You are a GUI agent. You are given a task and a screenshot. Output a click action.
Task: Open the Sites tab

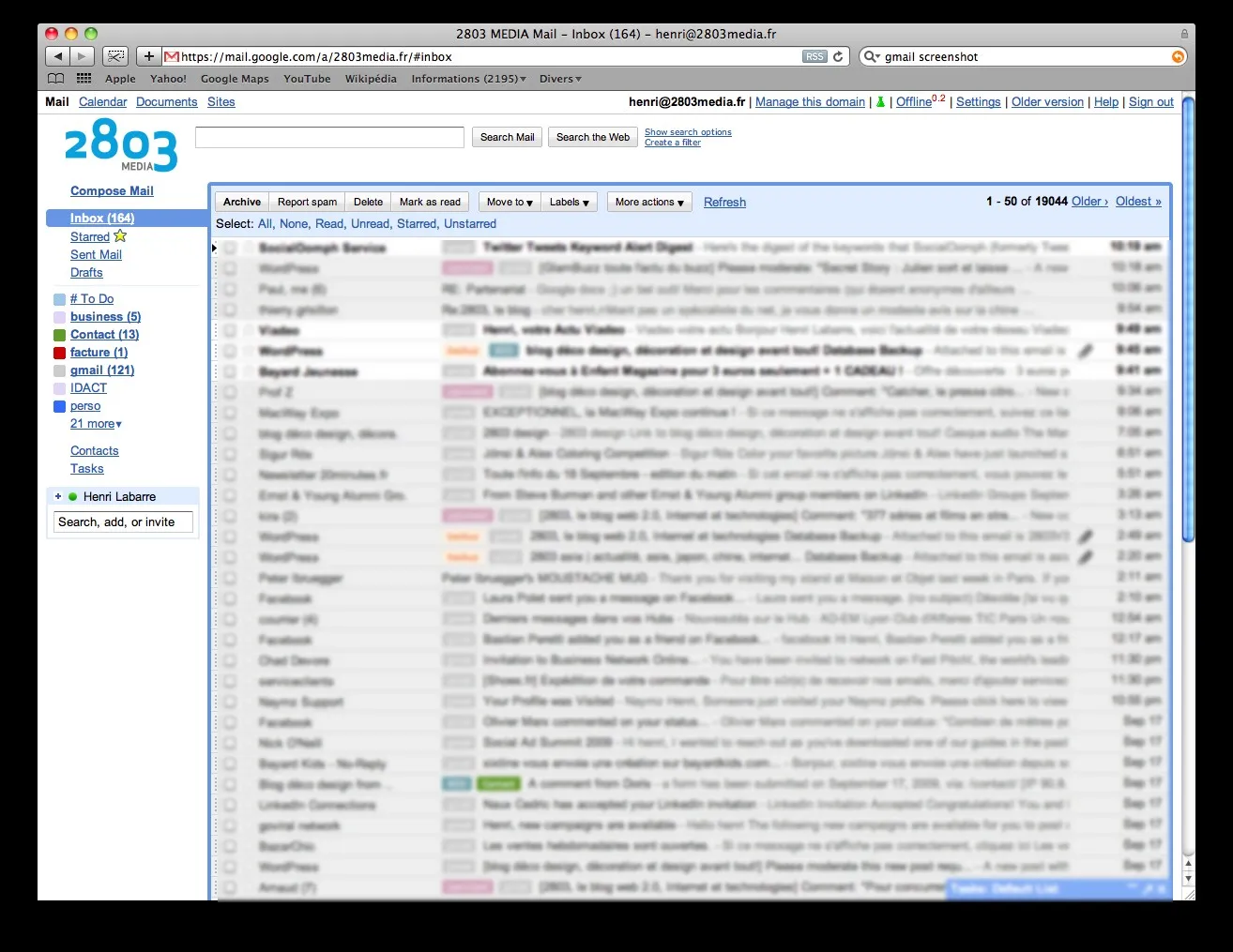(221, 102)
